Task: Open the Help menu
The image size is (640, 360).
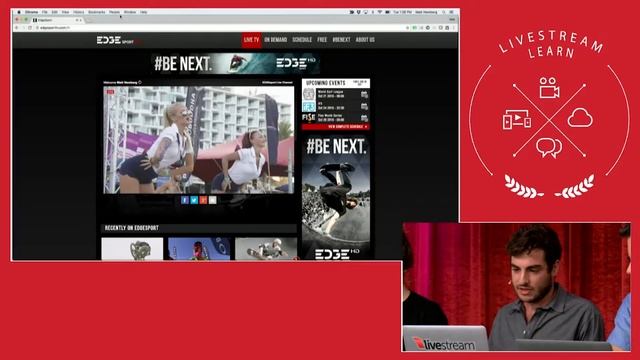Action: click(144, 12)
